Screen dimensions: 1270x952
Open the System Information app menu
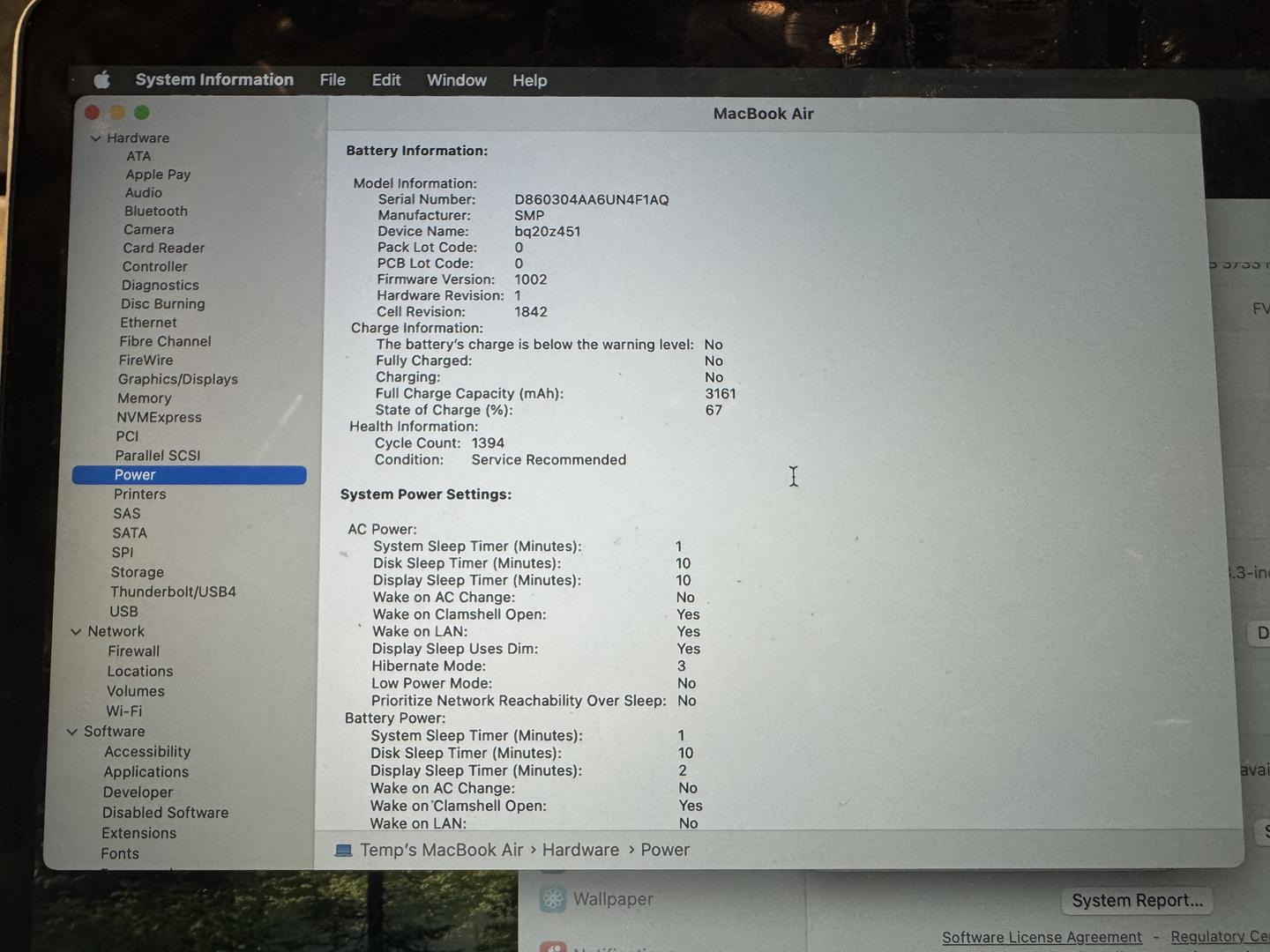point(214,79)
